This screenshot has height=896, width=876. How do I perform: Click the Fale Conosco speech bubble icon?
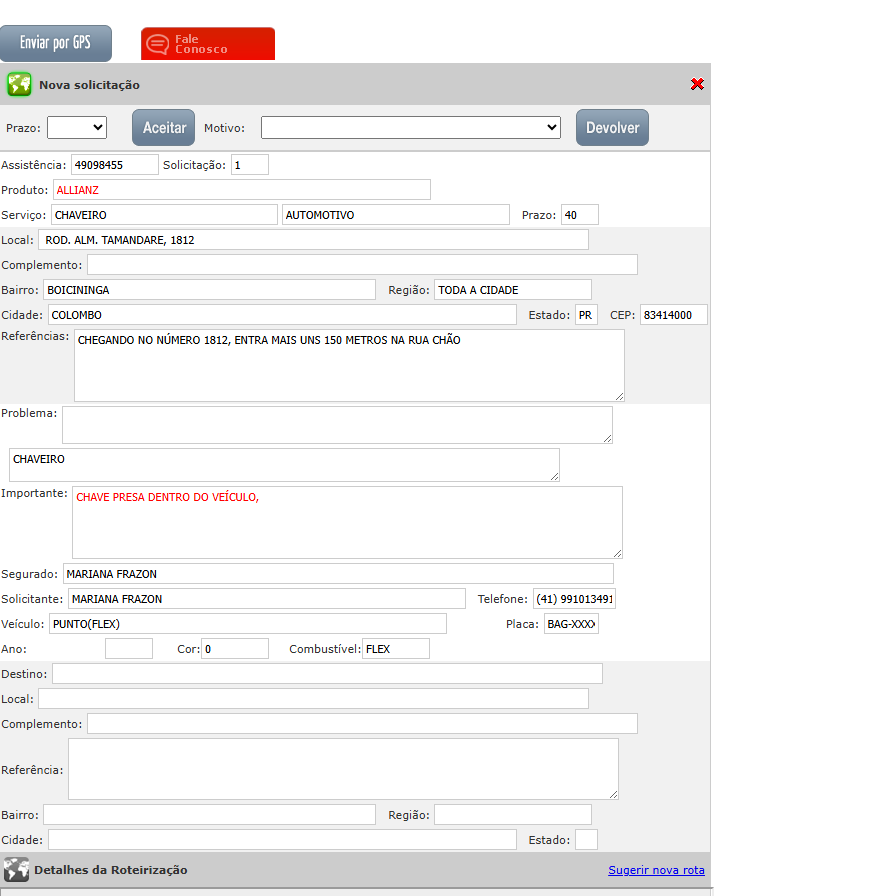[158, 44]
